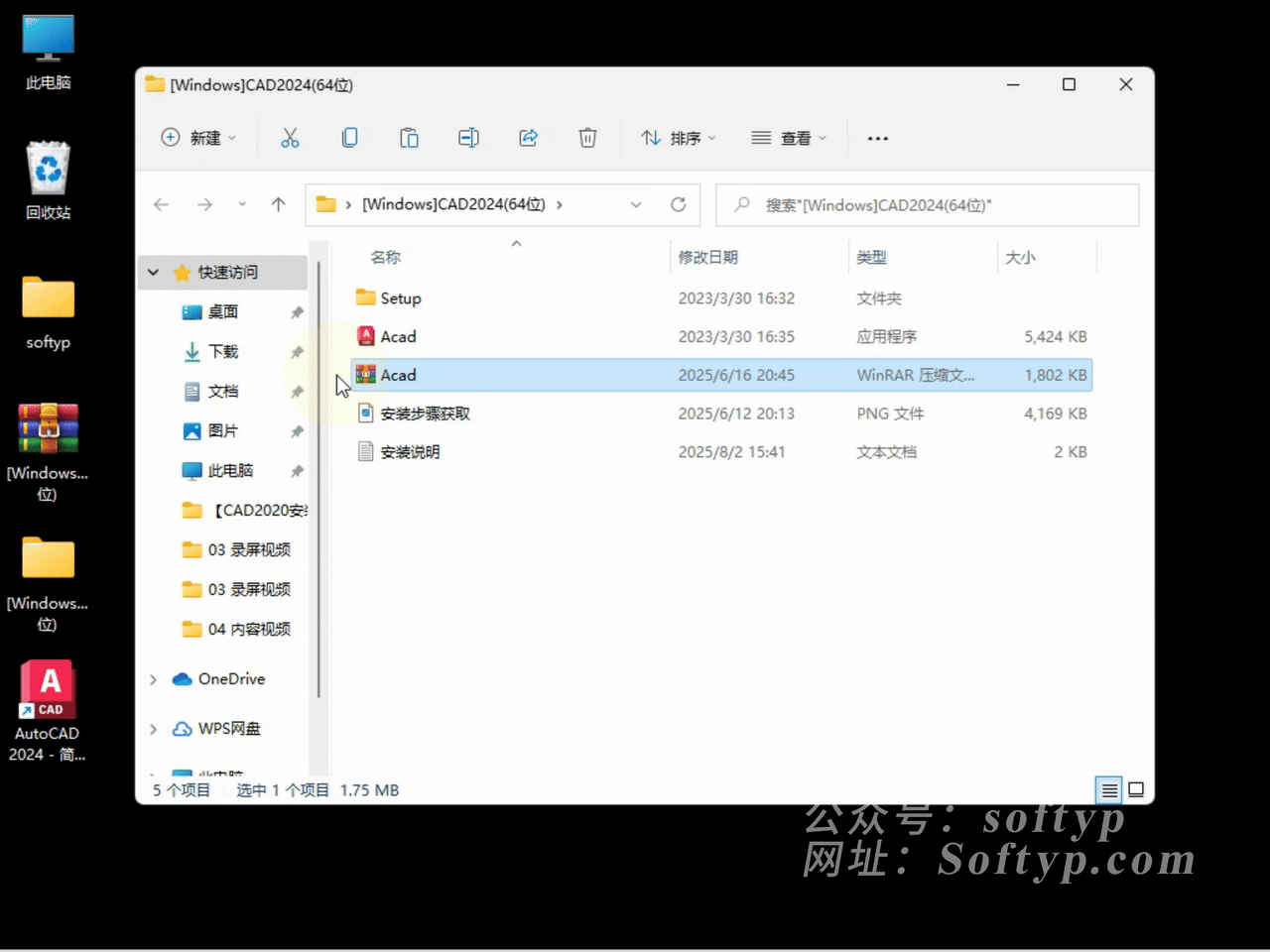The image size is (1270, 952).
Task: Sort files by 修改日期 column header
Action: 707,257
